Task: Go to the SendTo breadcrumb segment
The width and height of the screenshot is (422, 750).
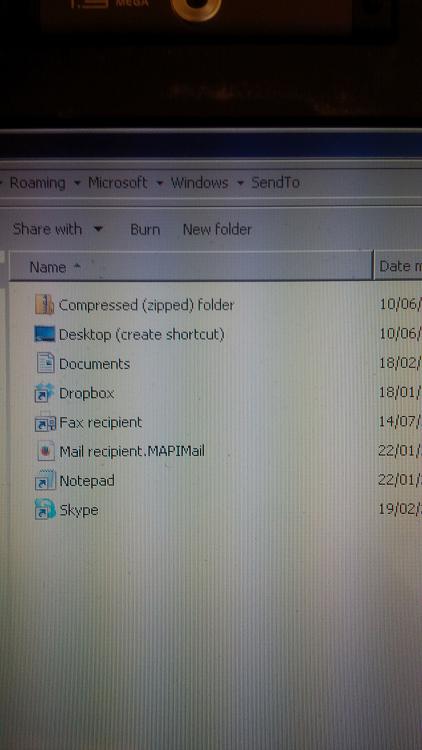Action: pos(276,183)
